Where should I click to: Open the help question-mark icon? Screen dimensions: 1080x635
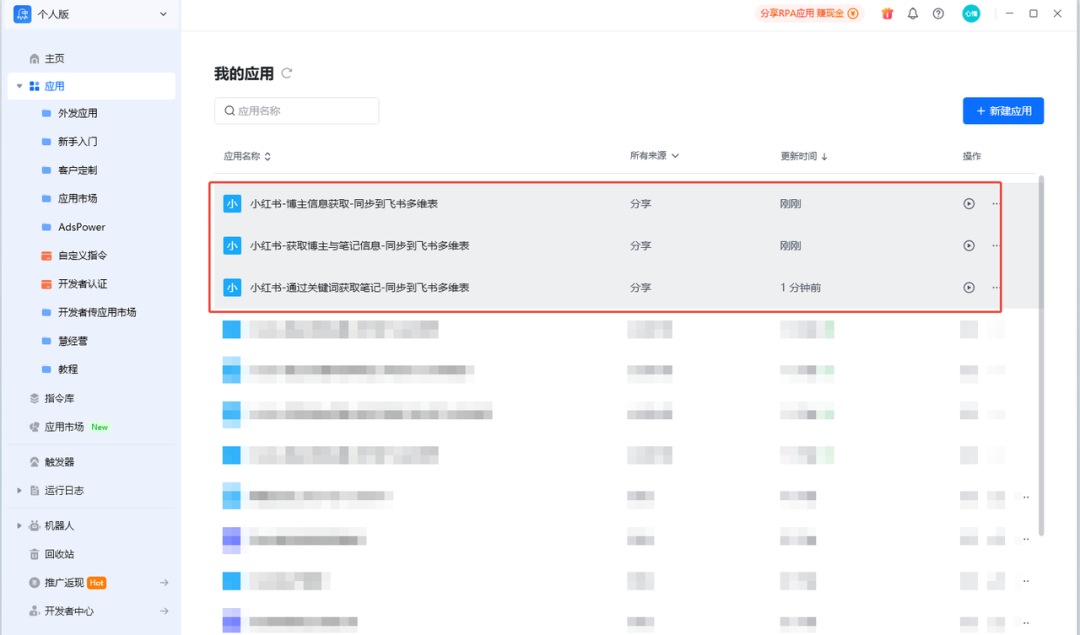coord(938,14)
